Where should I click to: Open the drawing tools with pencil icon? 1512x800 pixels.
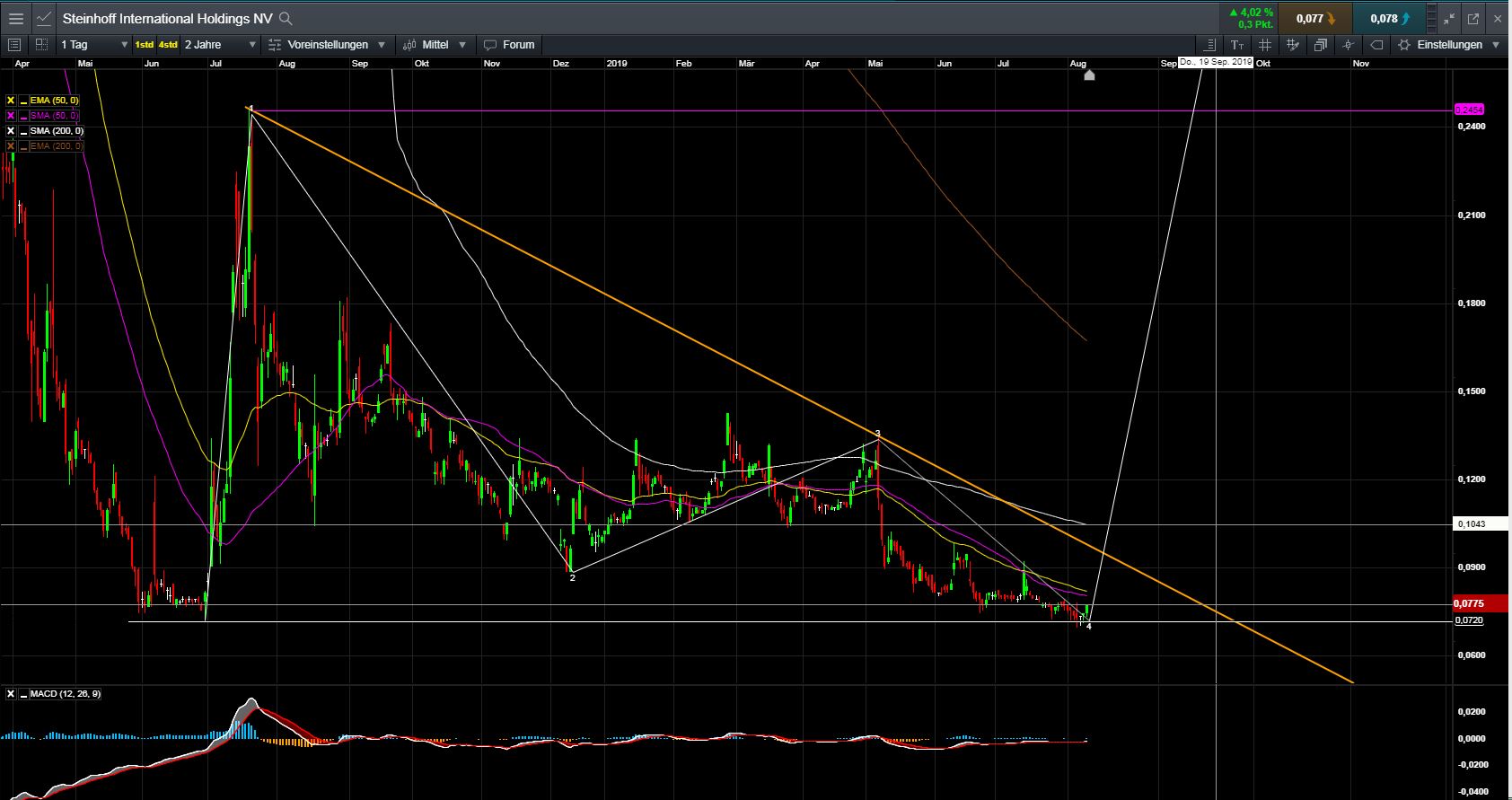(x=1293, y=44)
